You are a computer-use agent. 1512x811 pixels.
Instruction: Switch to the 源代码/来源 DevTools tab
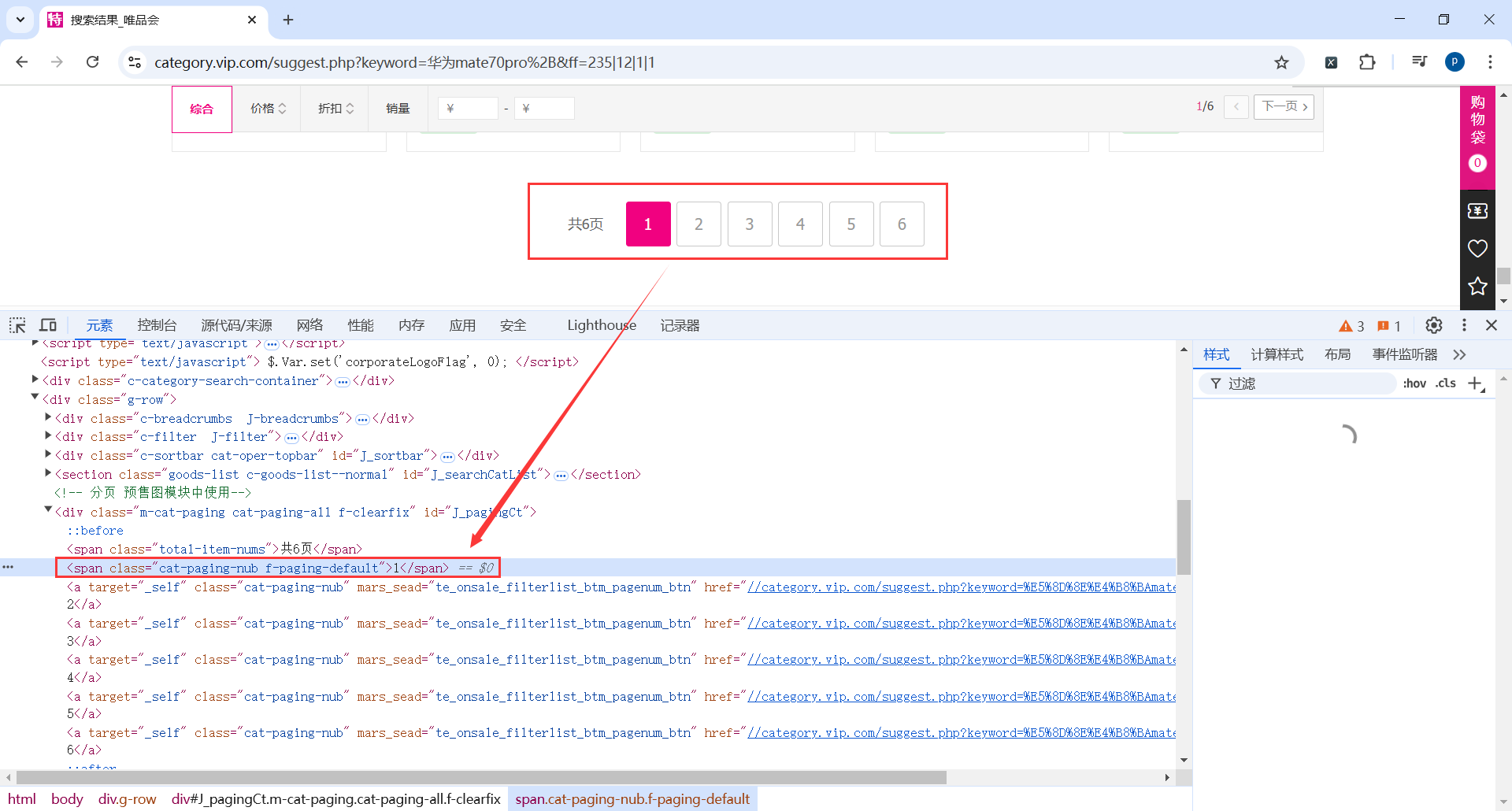click(x=236, y=325)
